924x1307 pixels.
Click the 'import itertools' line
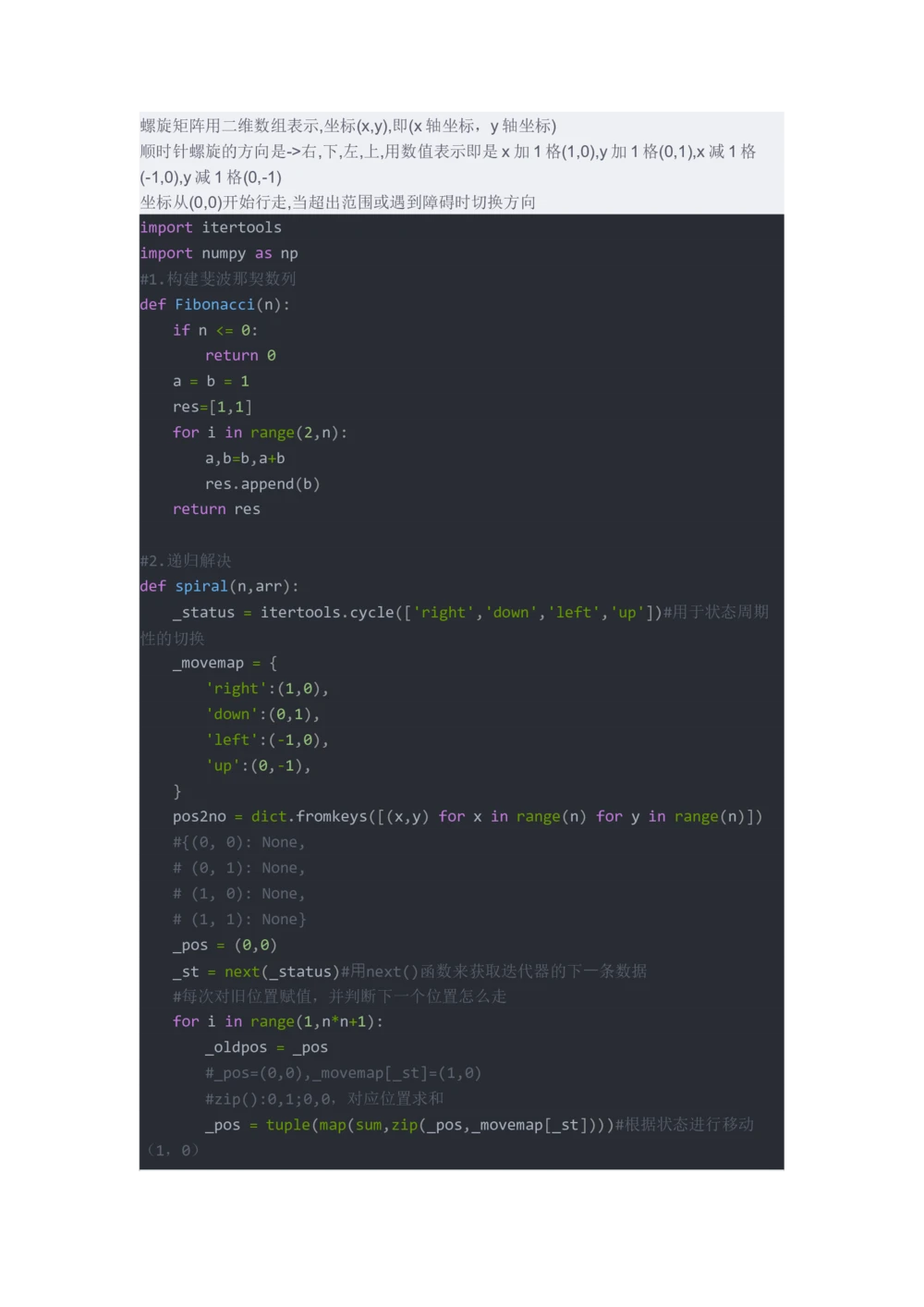pos(211,227)
